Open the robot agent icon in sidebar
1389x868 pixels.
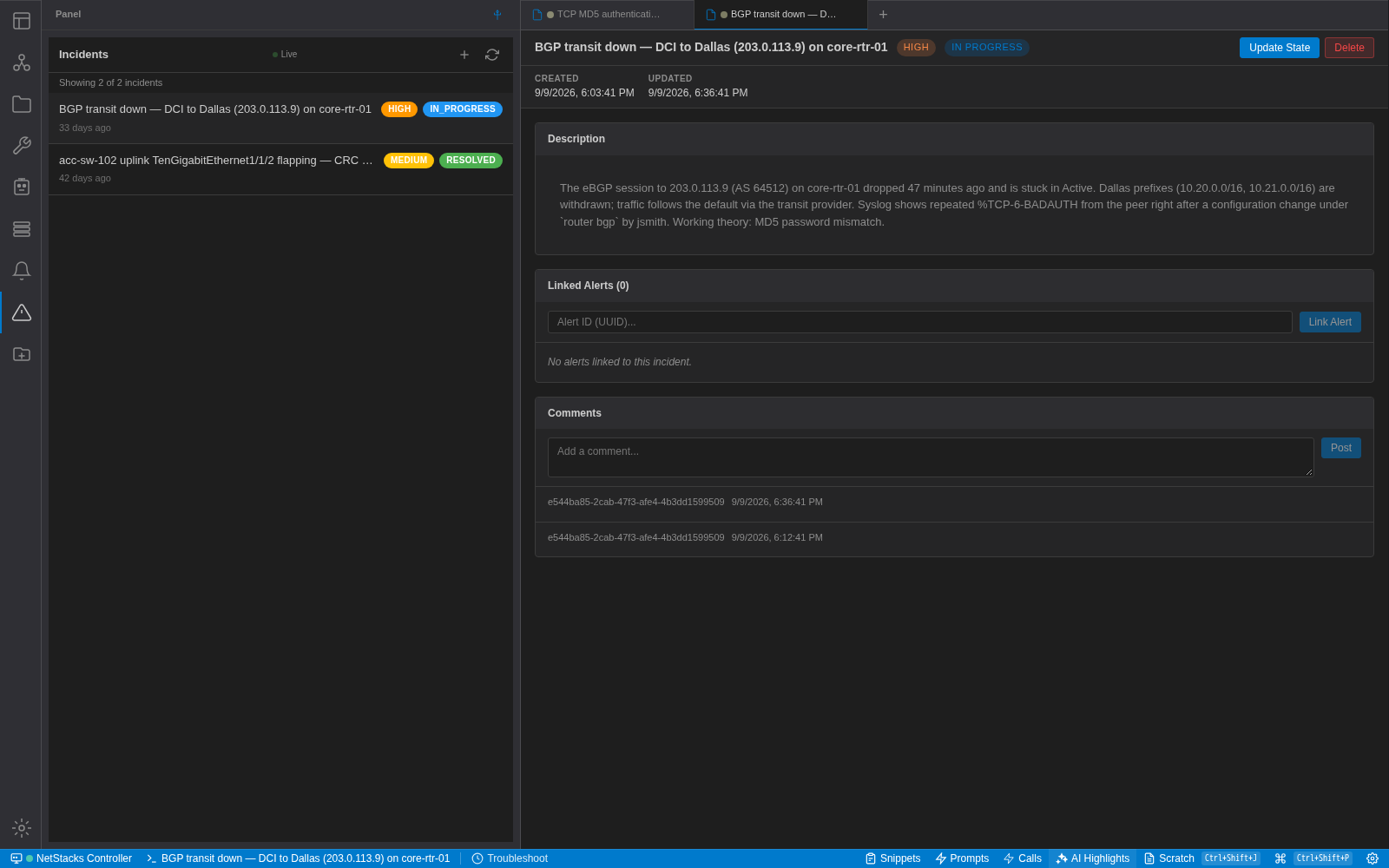[22, 187]
